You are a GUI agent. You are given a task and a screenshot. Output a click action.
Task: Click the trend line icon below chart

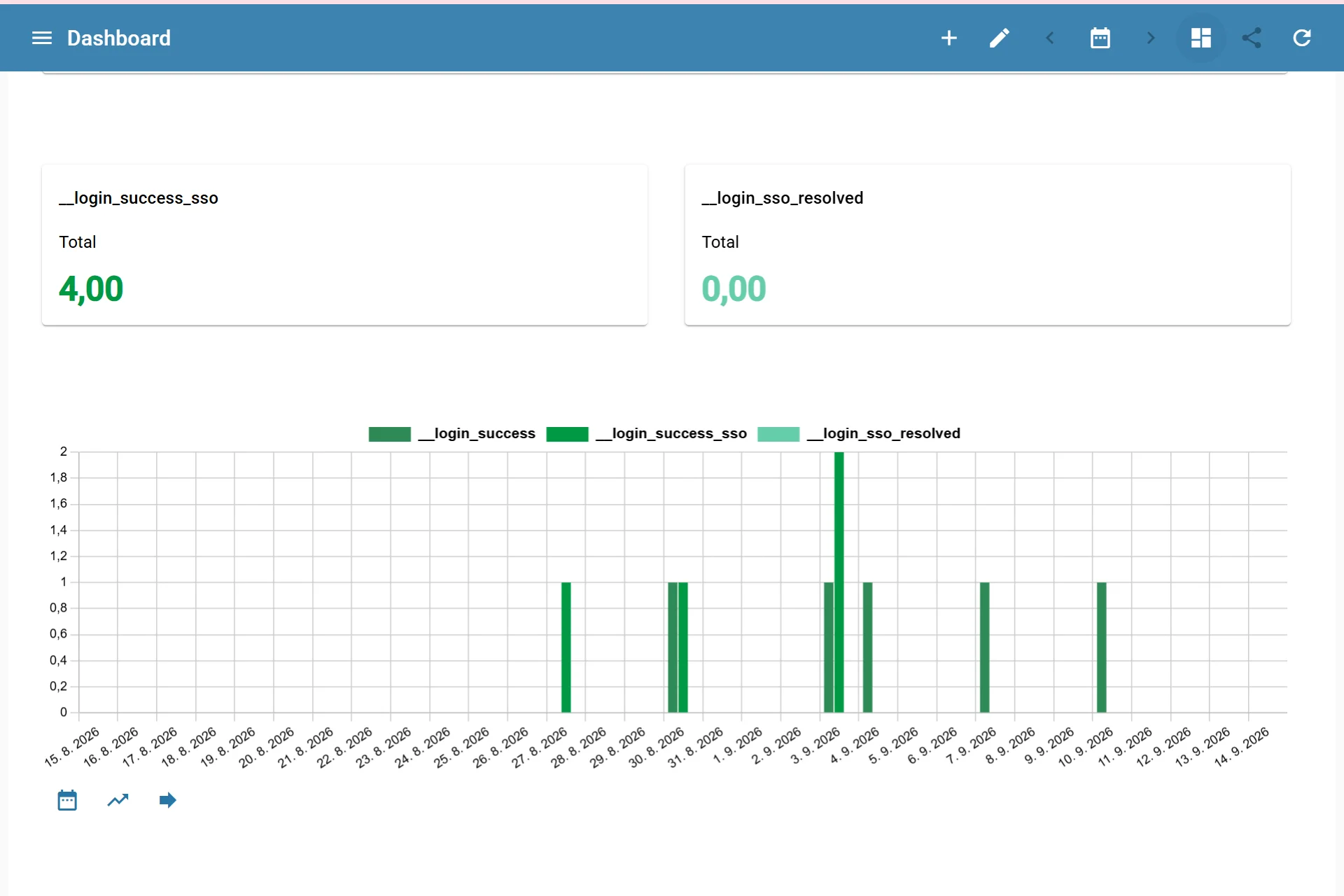pos(118,800)
